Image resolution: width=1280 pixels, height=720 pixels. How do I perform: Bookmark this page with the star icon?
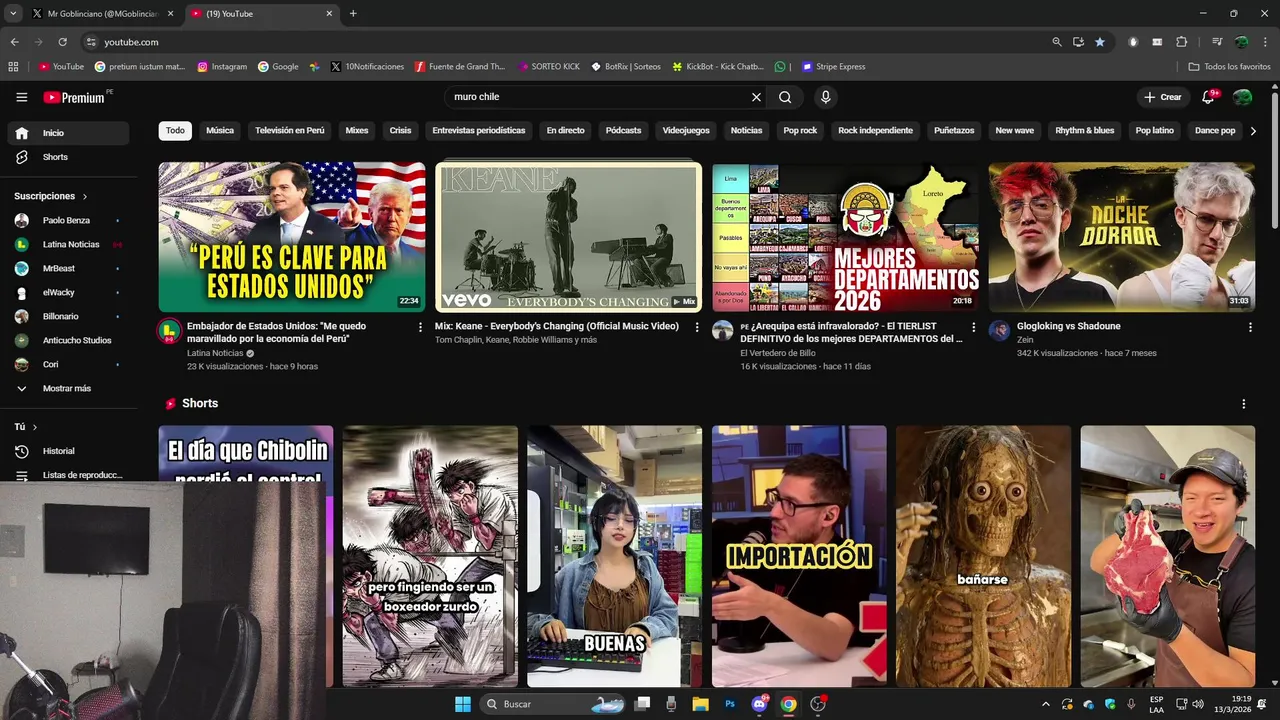pos(1100,42)
